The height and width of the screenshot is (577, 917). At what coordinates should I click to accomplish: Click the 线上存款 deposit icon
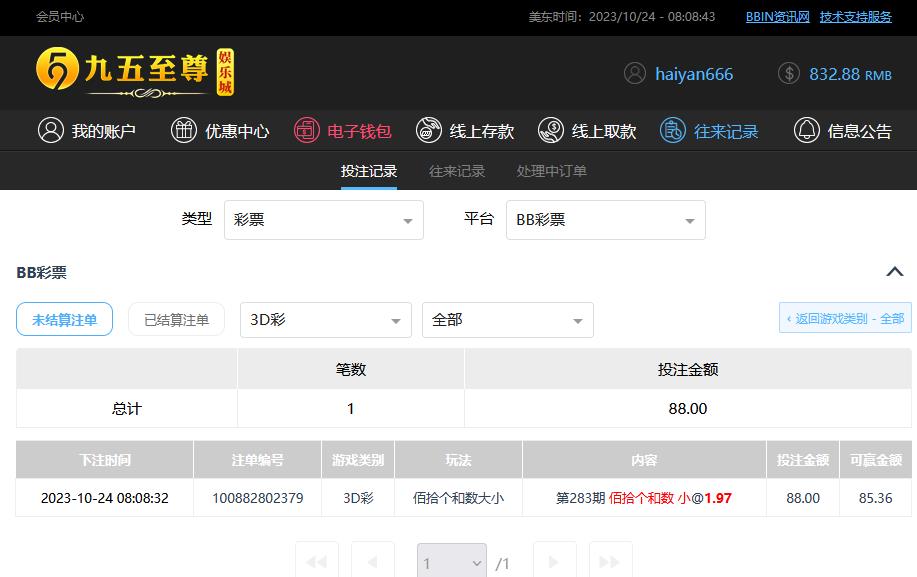[429, 130]
